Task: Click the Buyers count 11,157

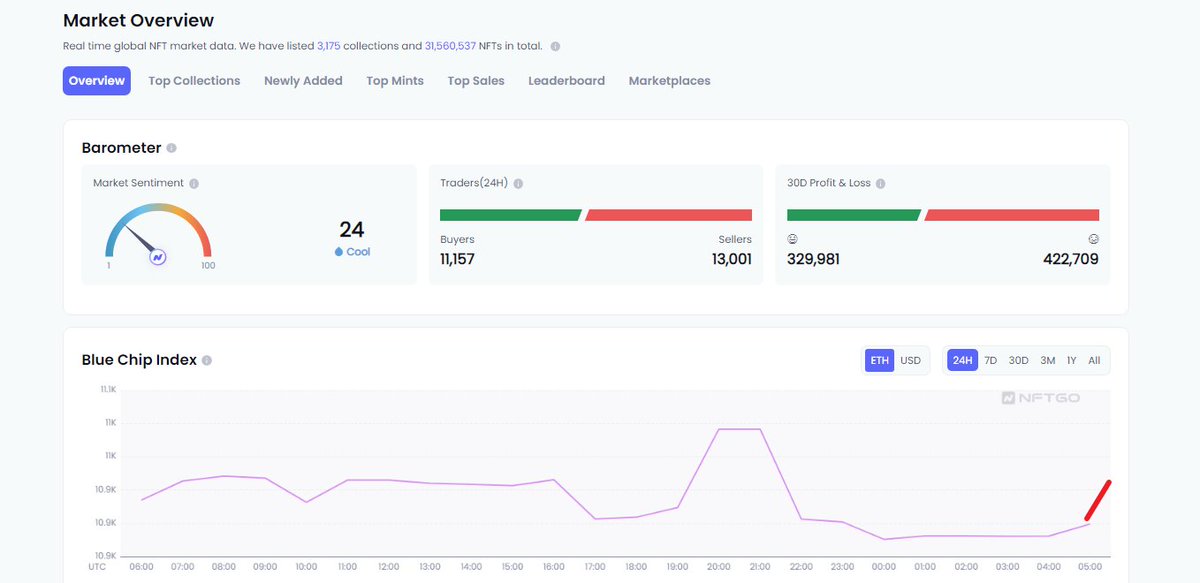Action: pyautogui.click(x=458, y=259)
